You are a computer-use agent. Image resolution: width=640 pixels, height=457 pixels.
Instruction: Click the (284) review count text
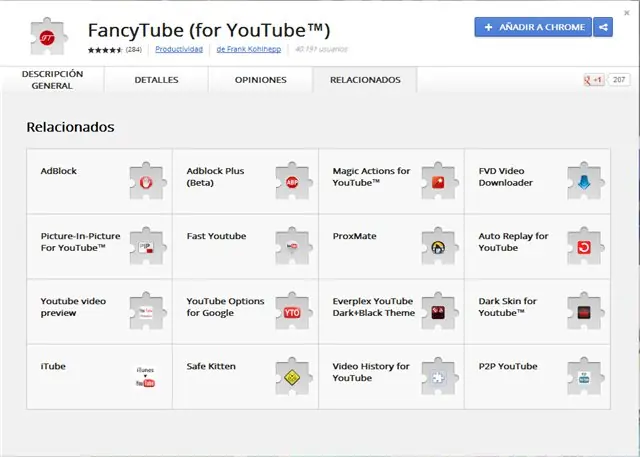coord(133,50)
